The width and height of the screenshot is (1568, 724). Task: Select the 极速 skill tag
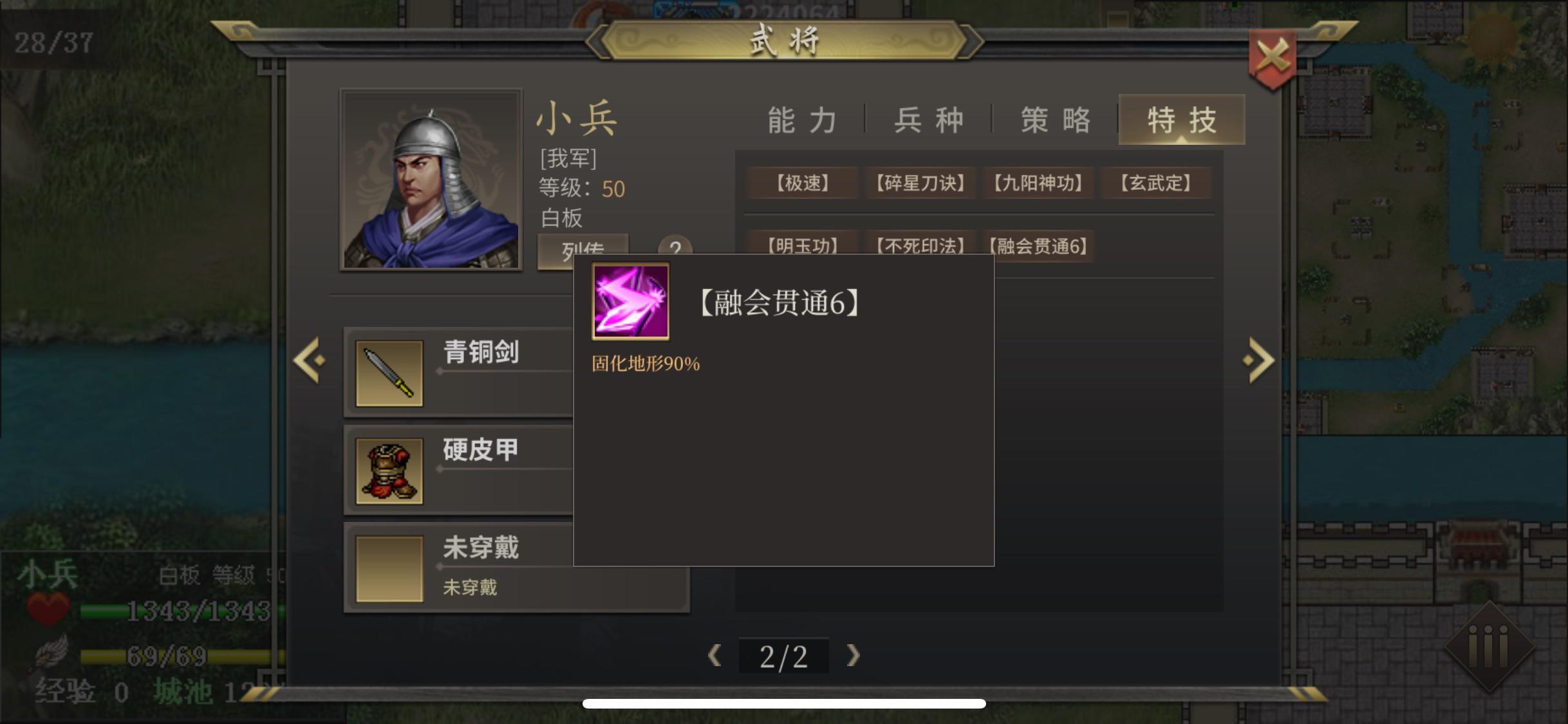click(x=803, y=183)
